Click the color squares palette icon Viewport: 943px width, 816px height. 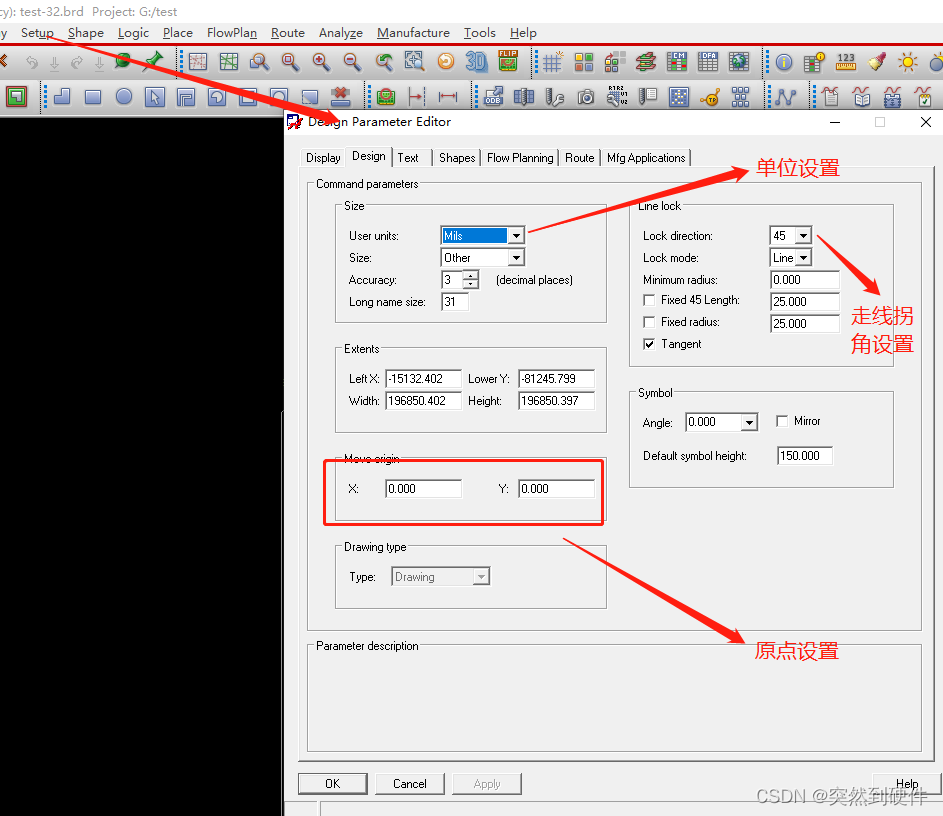(x=583, y=62)
